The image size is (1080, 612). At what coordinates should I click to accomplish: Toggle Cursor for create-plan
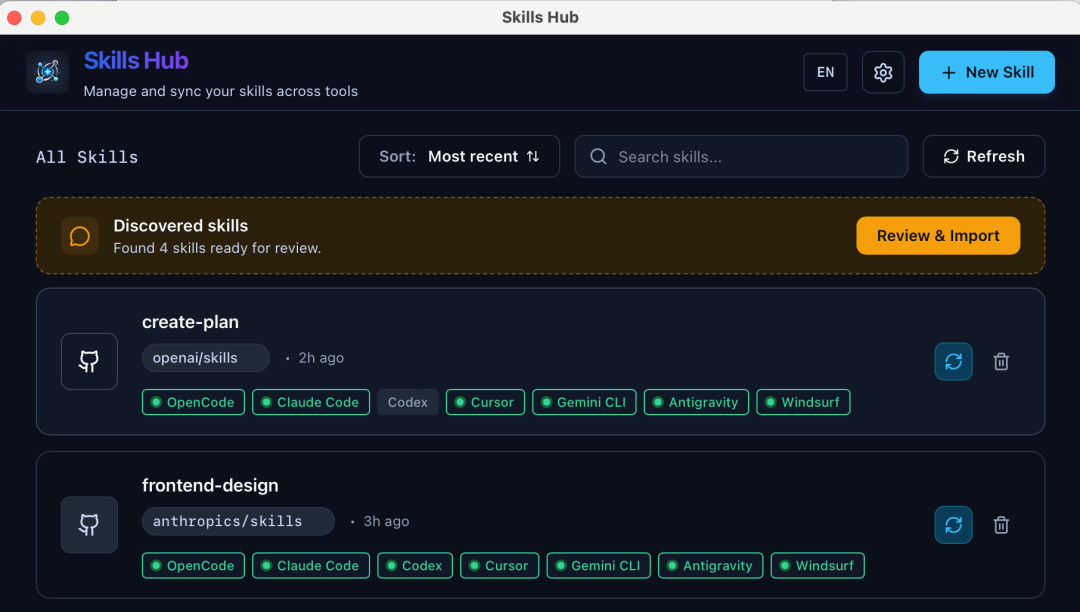point(485,402)
